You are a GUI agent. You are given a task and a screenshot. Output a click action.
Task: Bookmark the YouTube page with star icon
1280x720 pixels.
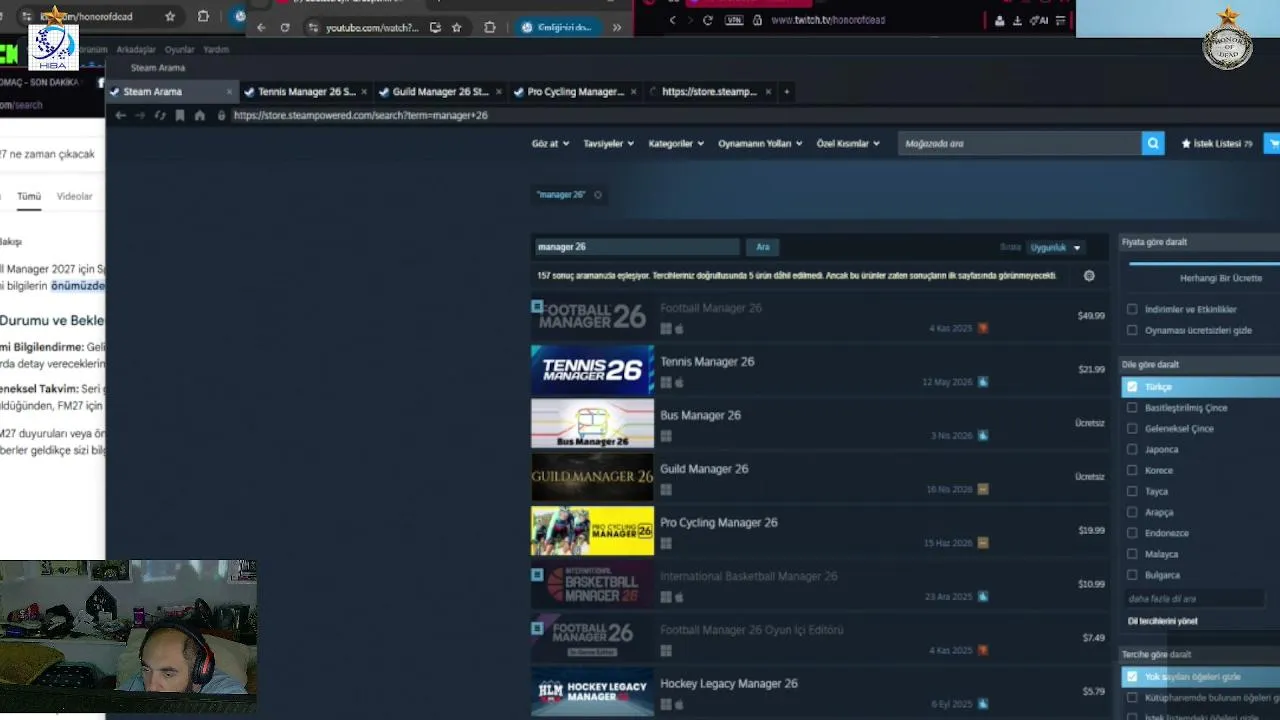click(457, 28)
